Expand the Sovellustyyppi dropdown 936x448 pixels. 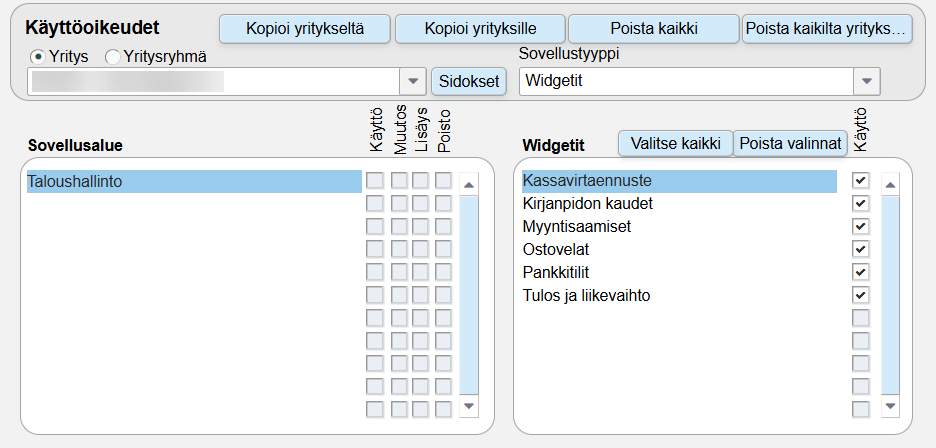867,81
